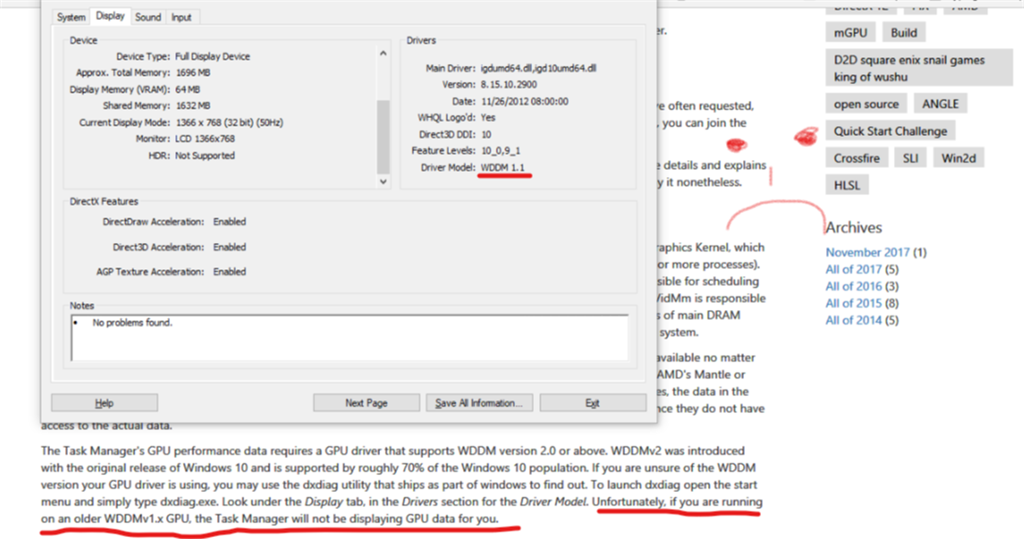Click the No problems found note
1024x539 pixels.
(133, 323)
